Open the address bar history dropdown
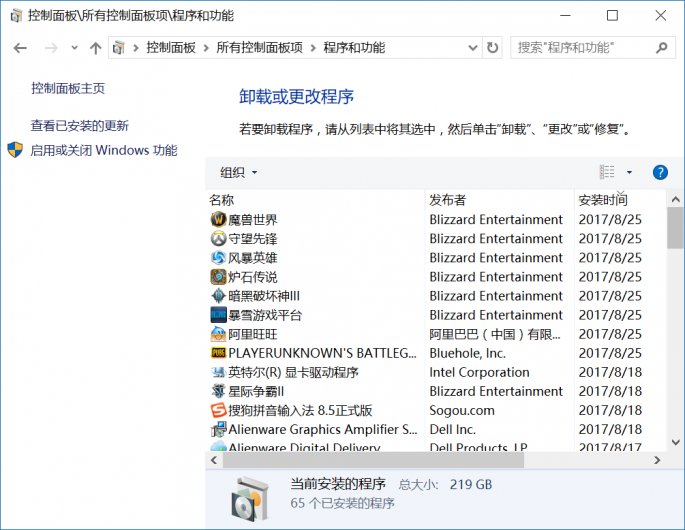Viewport: 685px width, 530px height. [474, 48]
